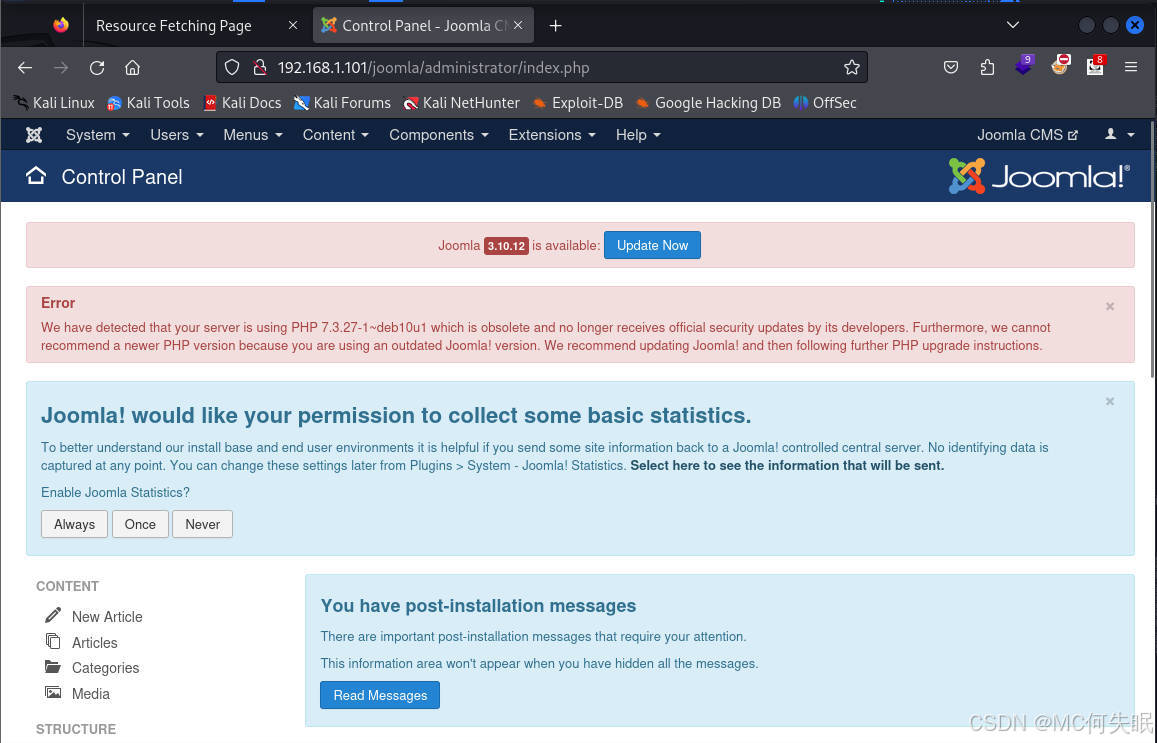This screenshot has height=743, width=1157.
Task: View insecure connection lock icon
Action: (x=260, y=68)
